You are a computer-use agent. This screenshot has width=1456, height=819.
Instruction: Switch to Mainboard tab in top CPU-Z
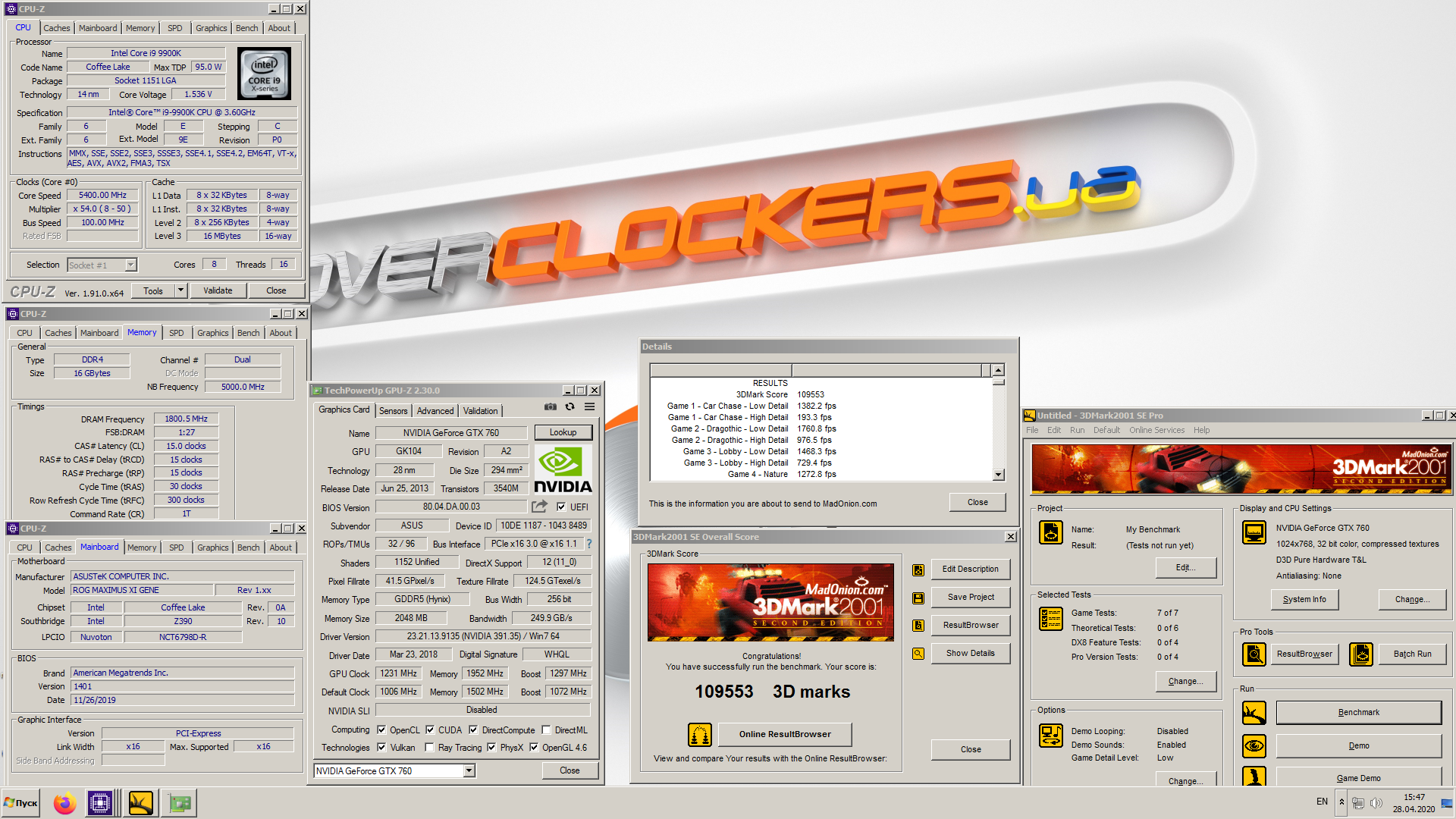[98, 28]
